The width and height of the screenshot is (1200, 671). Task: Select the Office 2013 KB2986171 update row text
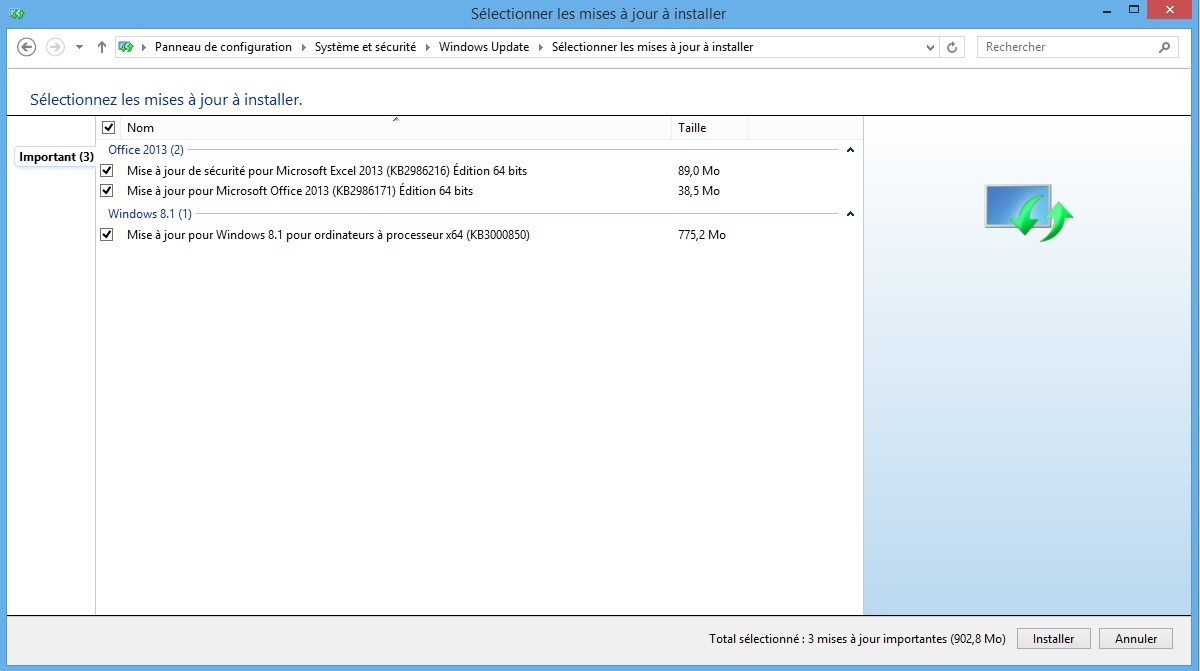(300, 191)
